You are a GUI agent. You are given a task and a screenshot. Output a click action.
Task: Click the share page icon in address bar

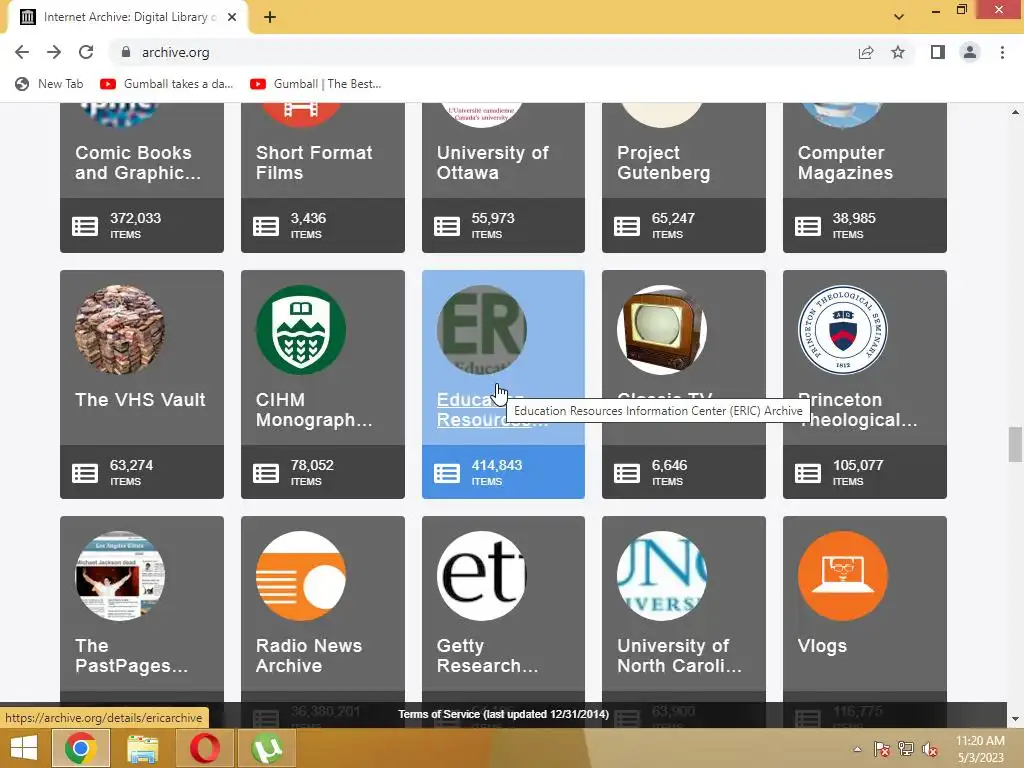[x=866, y=52]
